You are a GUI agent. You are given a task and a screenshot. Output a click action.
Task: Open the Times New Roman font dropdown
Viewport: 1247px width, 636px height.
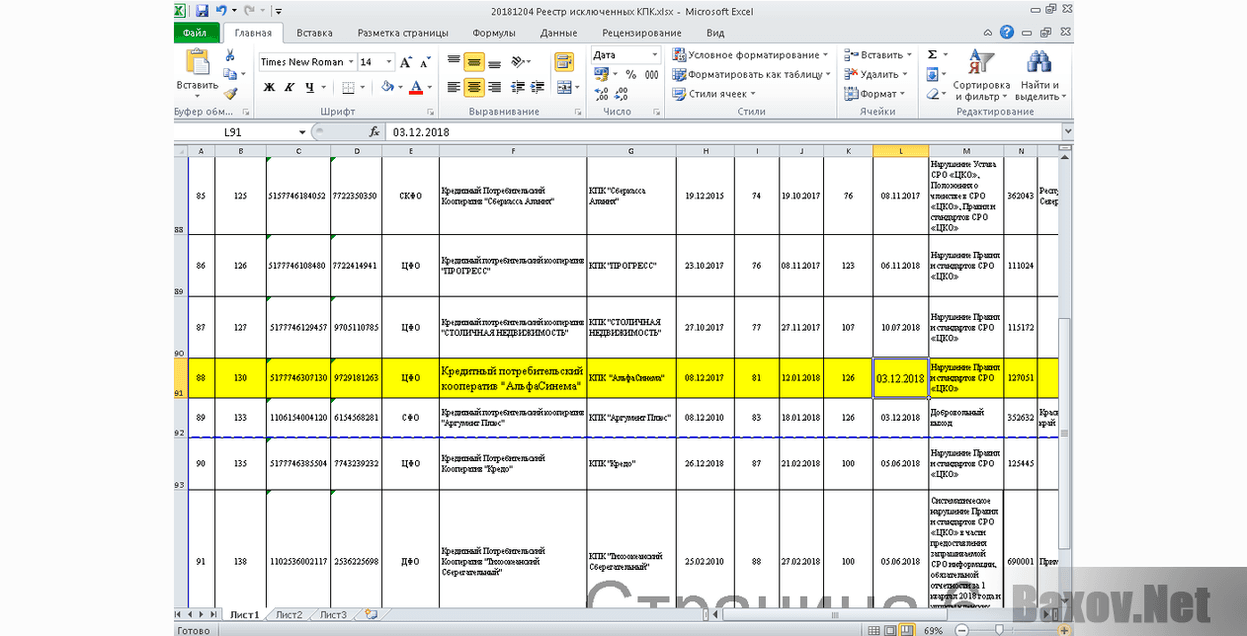(351, 62)
